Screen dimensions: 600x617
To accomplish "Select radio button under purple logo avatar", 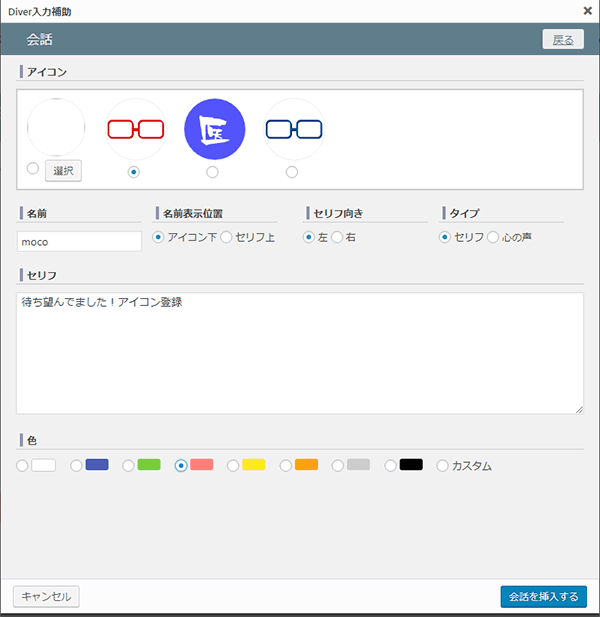I will (213, 172).
